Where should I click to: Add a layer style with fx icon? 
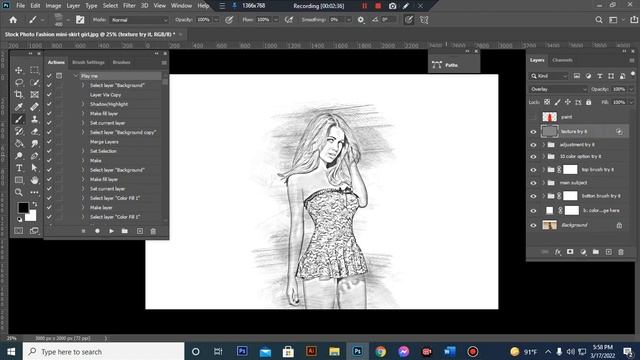[x=558, y=252]
